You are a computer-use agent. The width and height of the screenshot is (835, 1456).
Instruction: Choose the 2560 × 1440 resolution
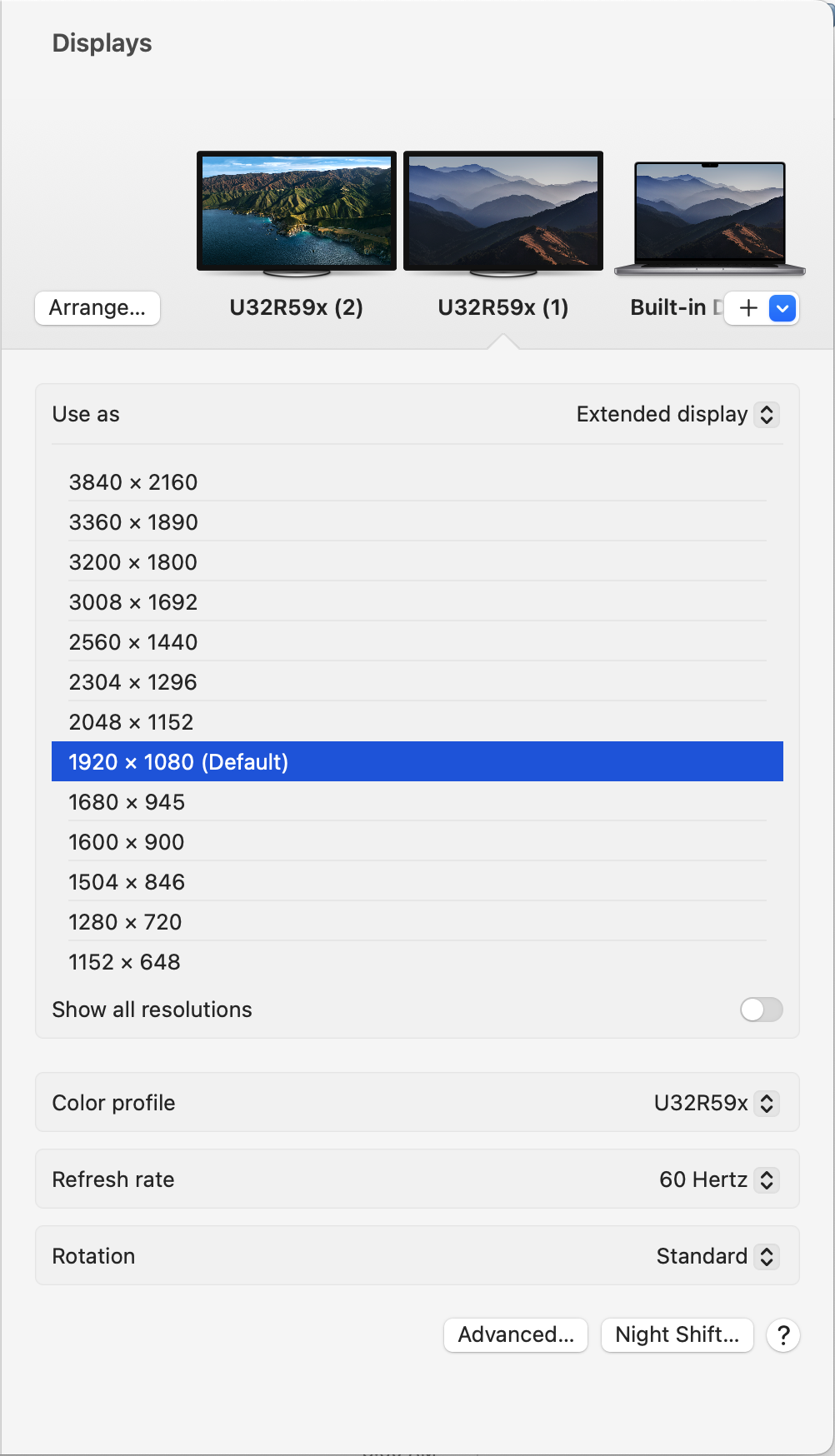tap(133, 642)
